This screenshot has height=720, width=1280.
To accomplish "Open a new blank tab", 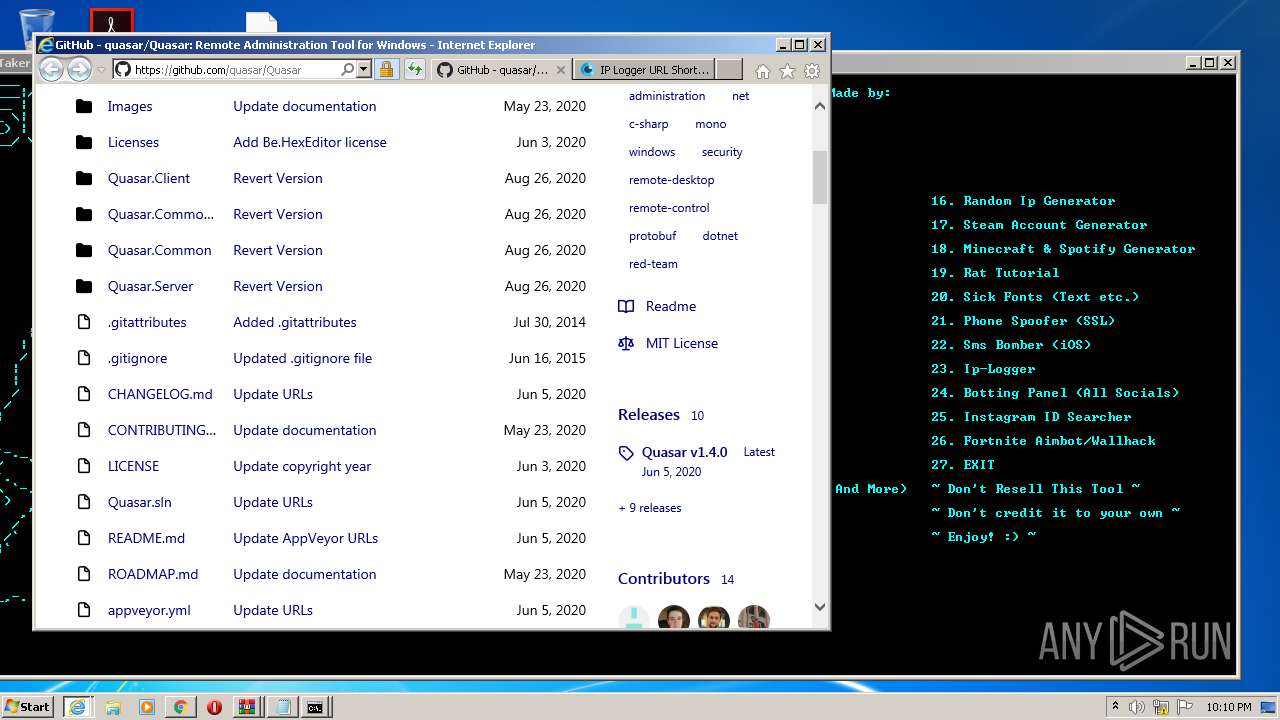I will 729,70.
